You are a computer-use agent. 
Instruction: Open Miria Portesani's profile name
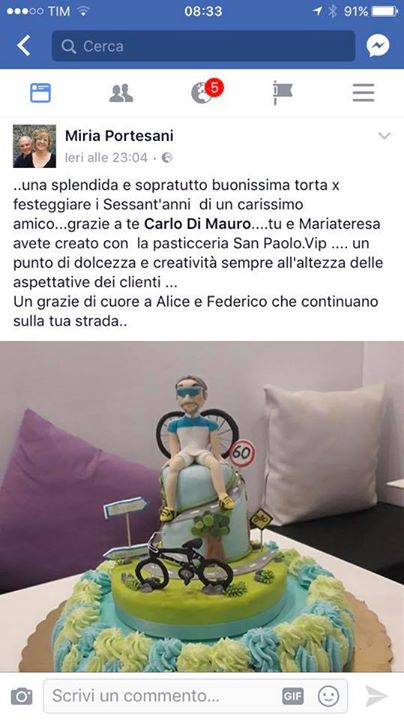[x=119, y=136]
